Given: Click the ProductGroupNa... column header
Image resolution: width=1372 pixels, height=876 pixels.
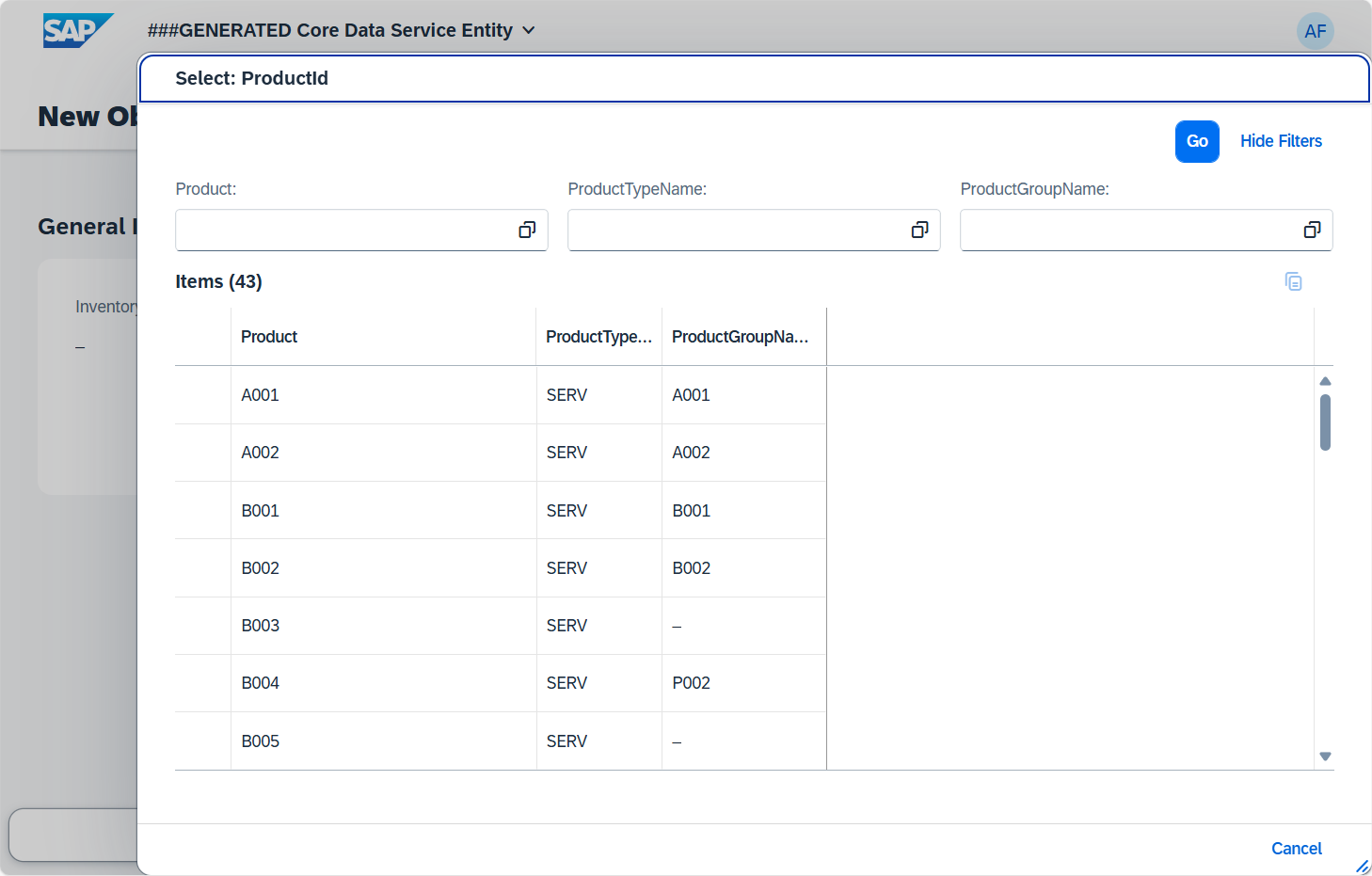Looking at the screenshot, I should click(743, 337).
